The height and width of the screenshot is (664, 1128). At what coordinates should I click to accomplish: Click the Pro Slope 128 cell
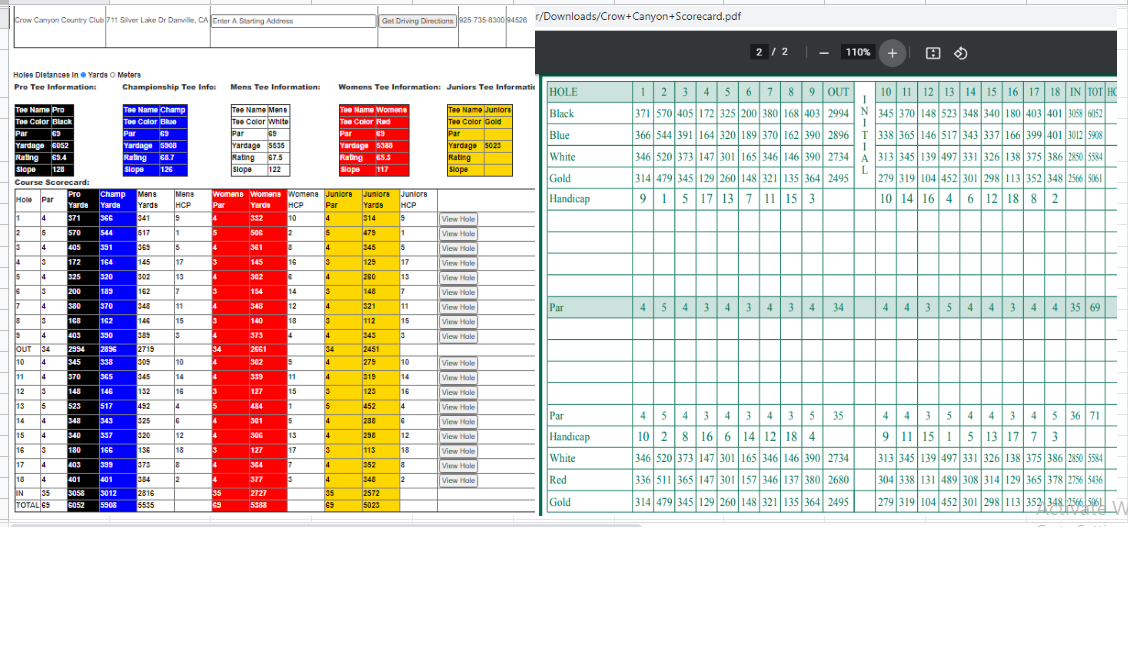(x=61, y=170)
